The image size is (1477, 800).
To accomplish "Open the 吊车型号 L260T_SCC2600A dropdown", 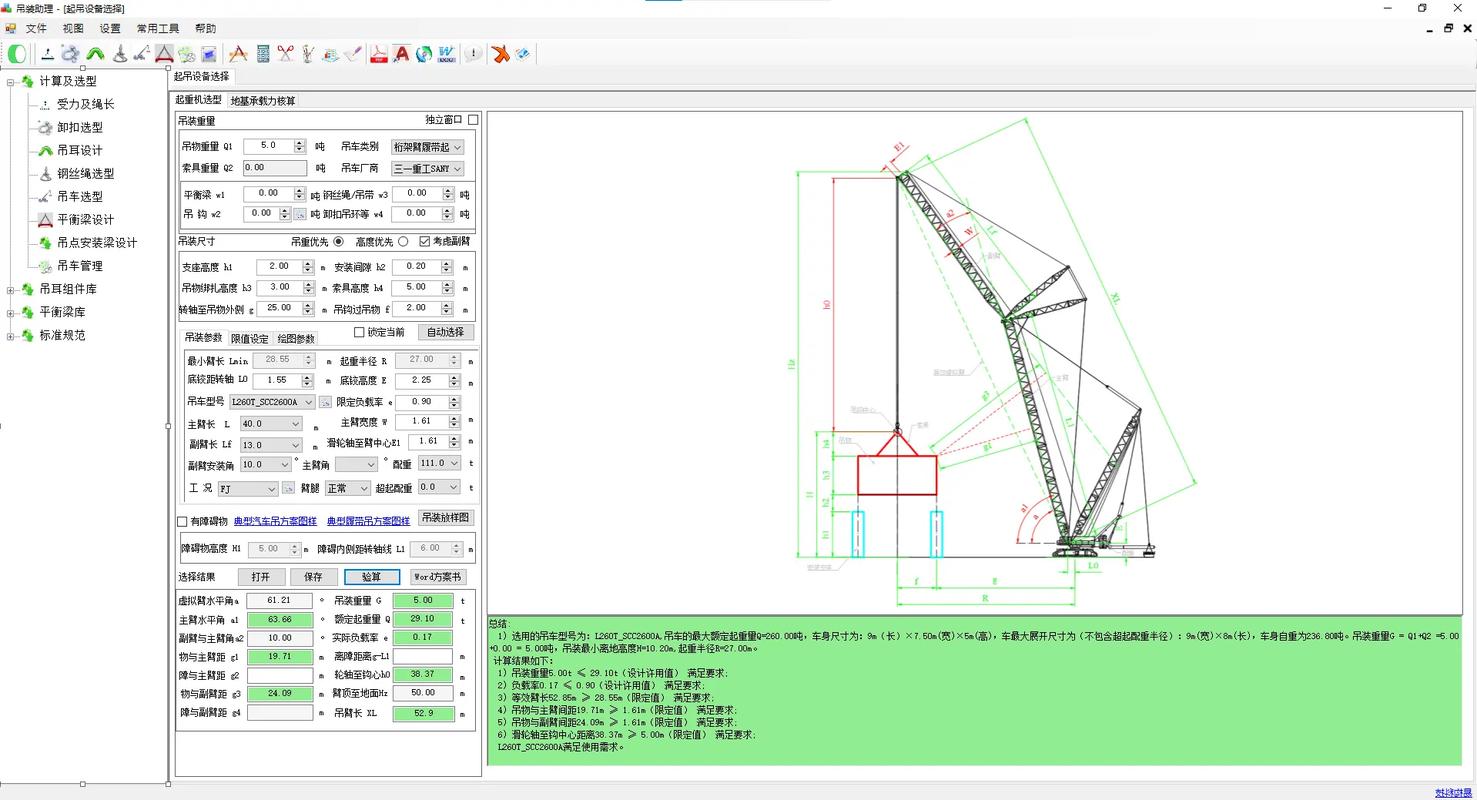I will [x=272, y=402].
